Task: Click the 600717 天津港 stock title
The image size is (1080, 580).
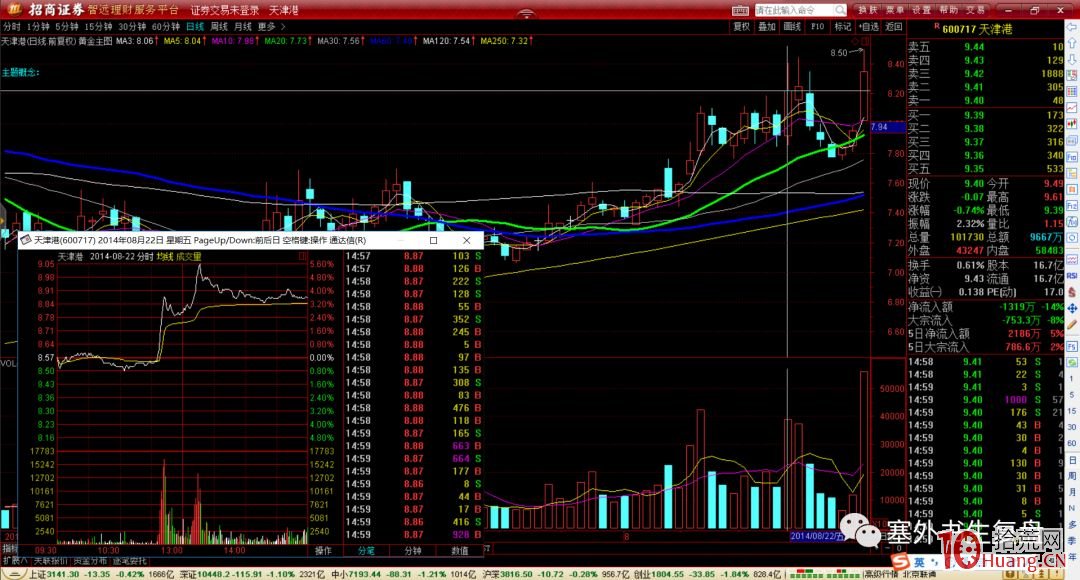Action: 977,30
